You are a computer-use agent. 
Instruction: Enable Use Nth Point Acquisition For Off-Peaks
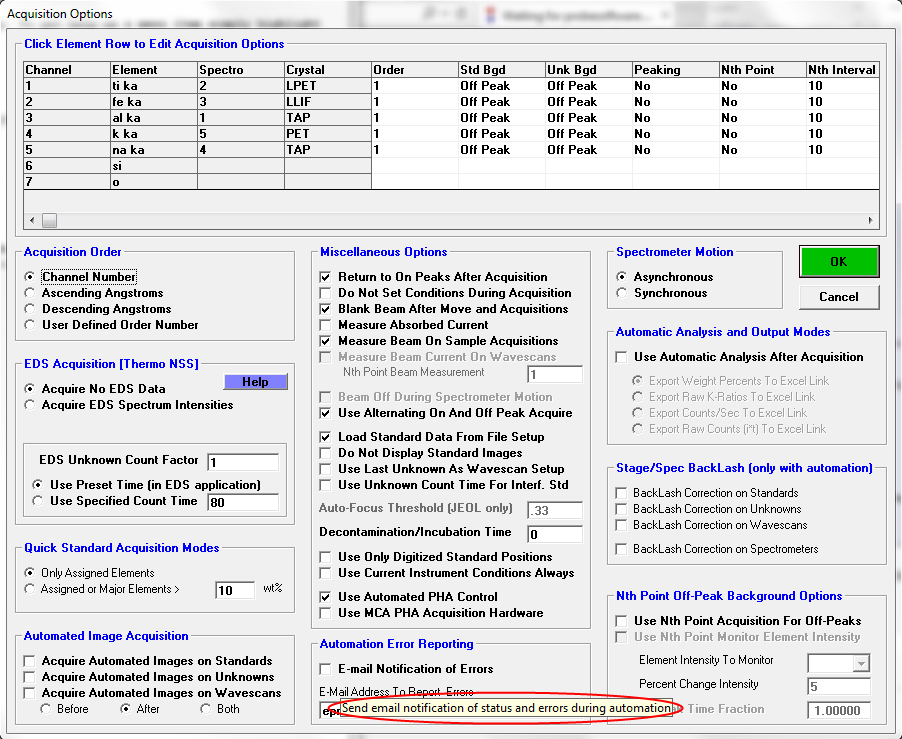[622, 621]
